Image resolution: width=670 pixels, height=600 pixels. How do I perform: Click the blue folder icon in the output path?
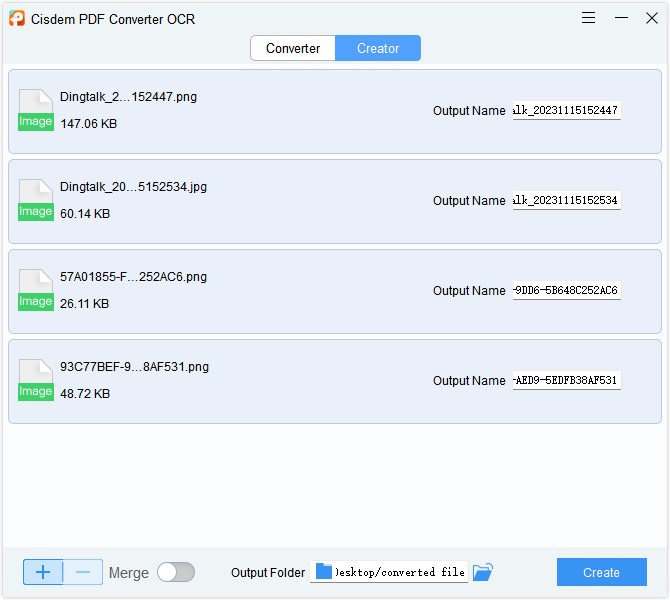pyautogui.click(x=323, y=571)
